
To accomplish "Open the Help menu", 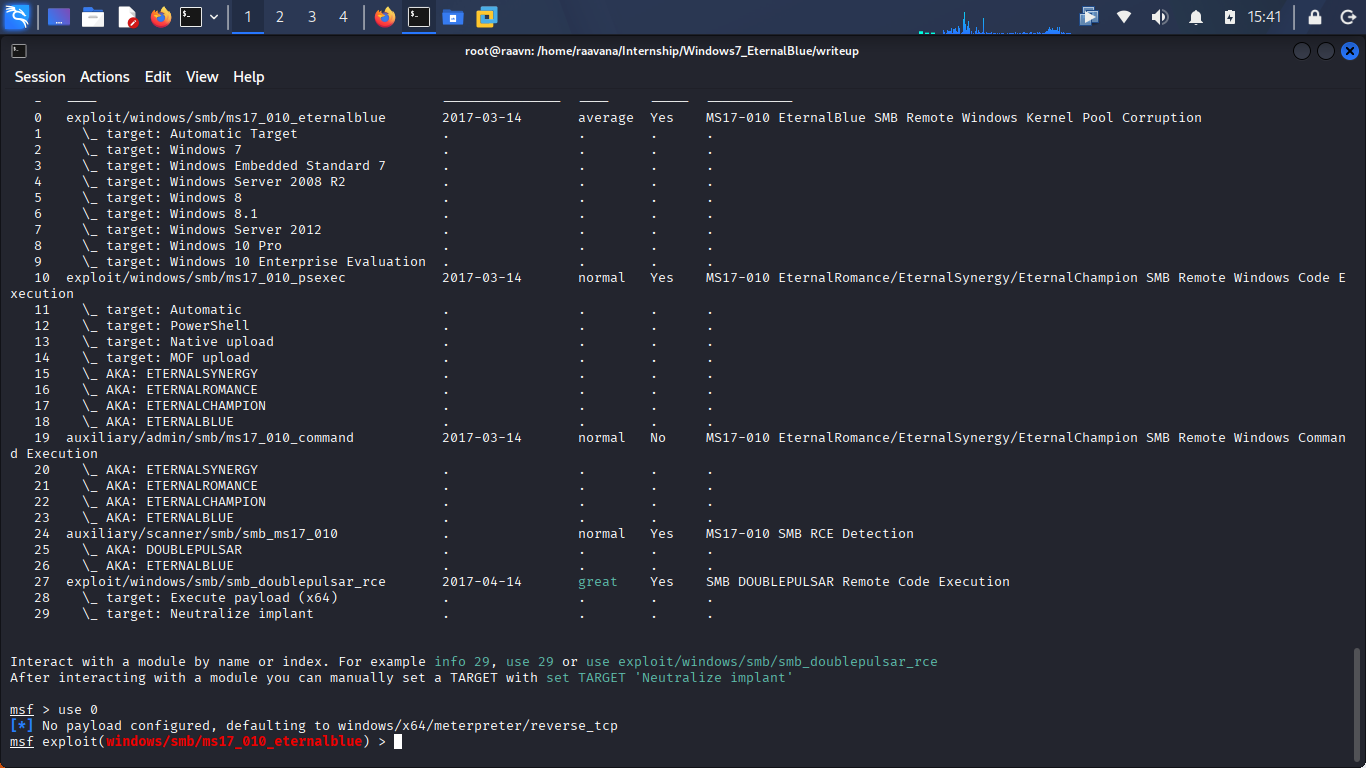I will pos(249,77).
